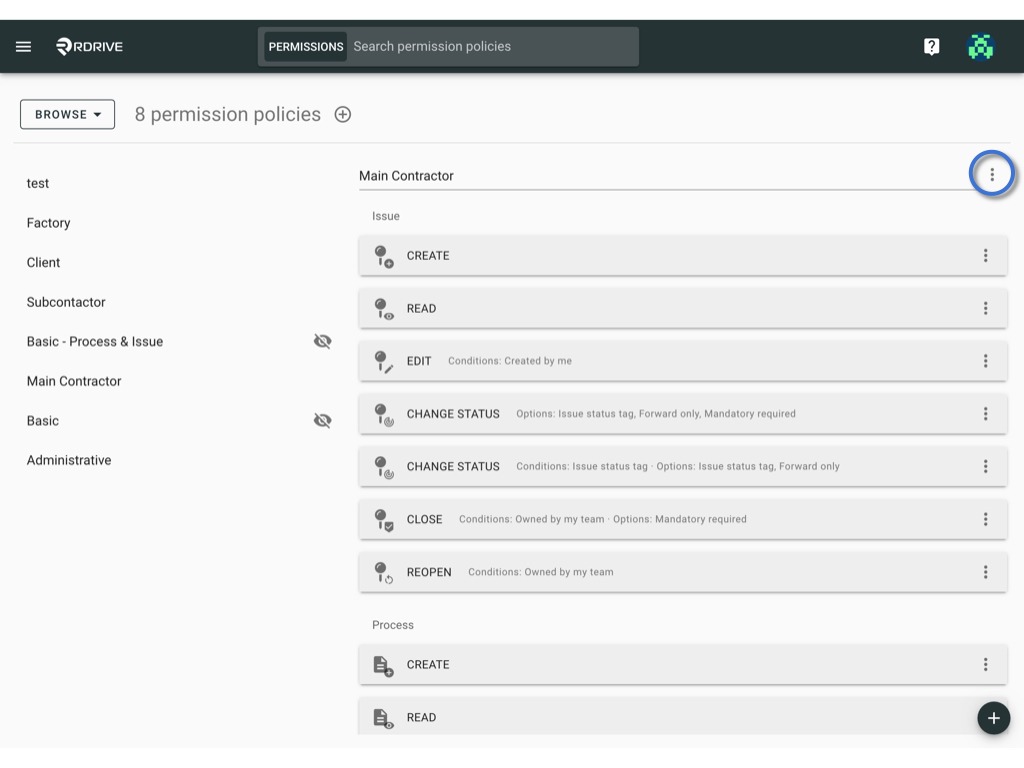Open the Issue CREATE permission row
Image resolution: width=1024 pixels, height=768 pixels.
point(682,256)
